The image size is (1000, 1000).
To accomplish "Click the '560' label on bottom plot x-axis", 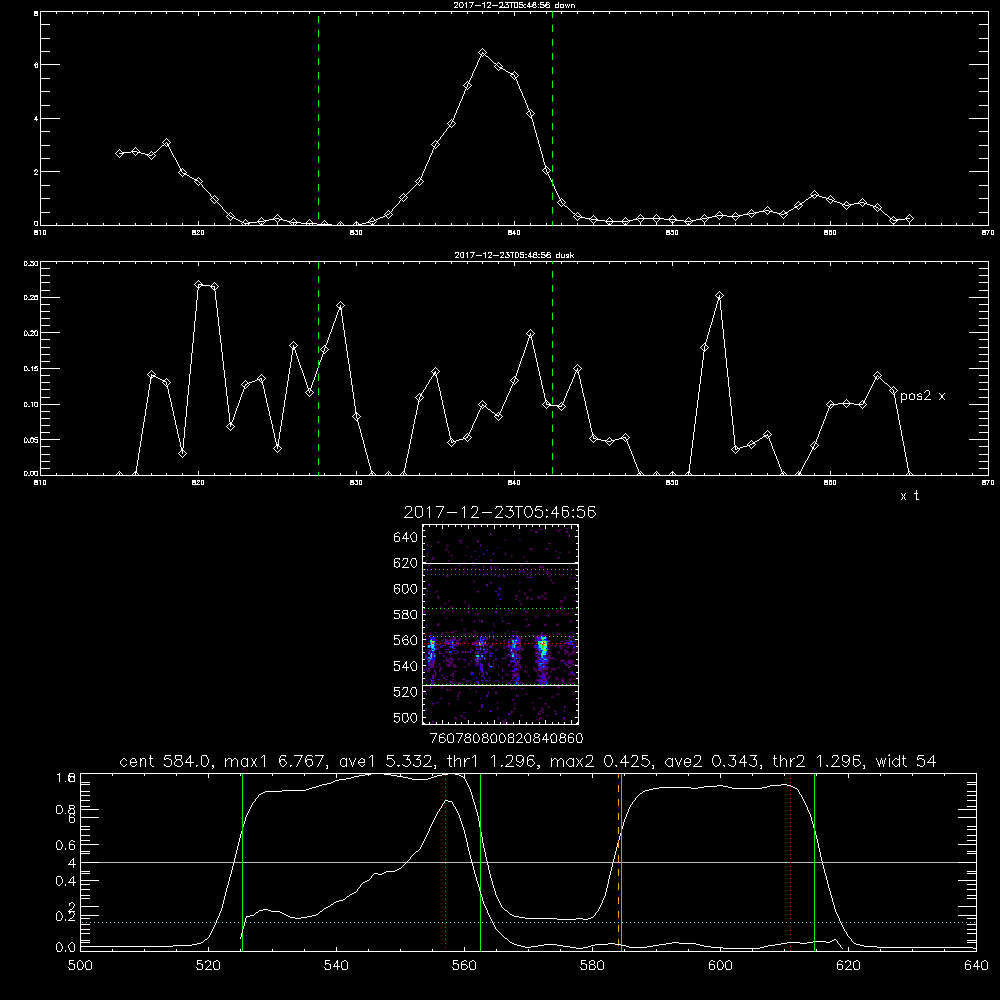I will 464,966.
